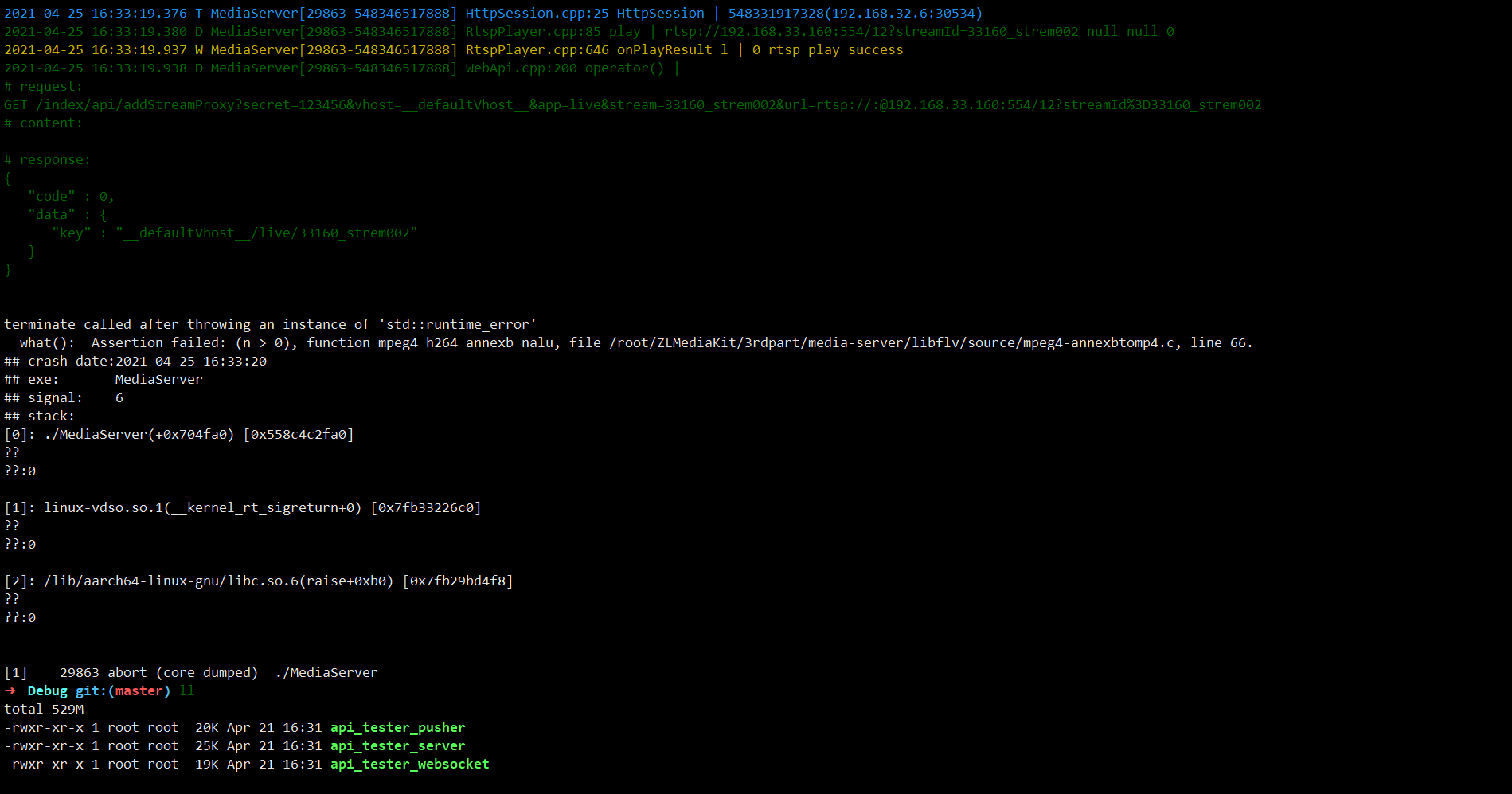Click the '## stack:' line
Viewport: 1512px width, 794px height.
pos(40,417)
